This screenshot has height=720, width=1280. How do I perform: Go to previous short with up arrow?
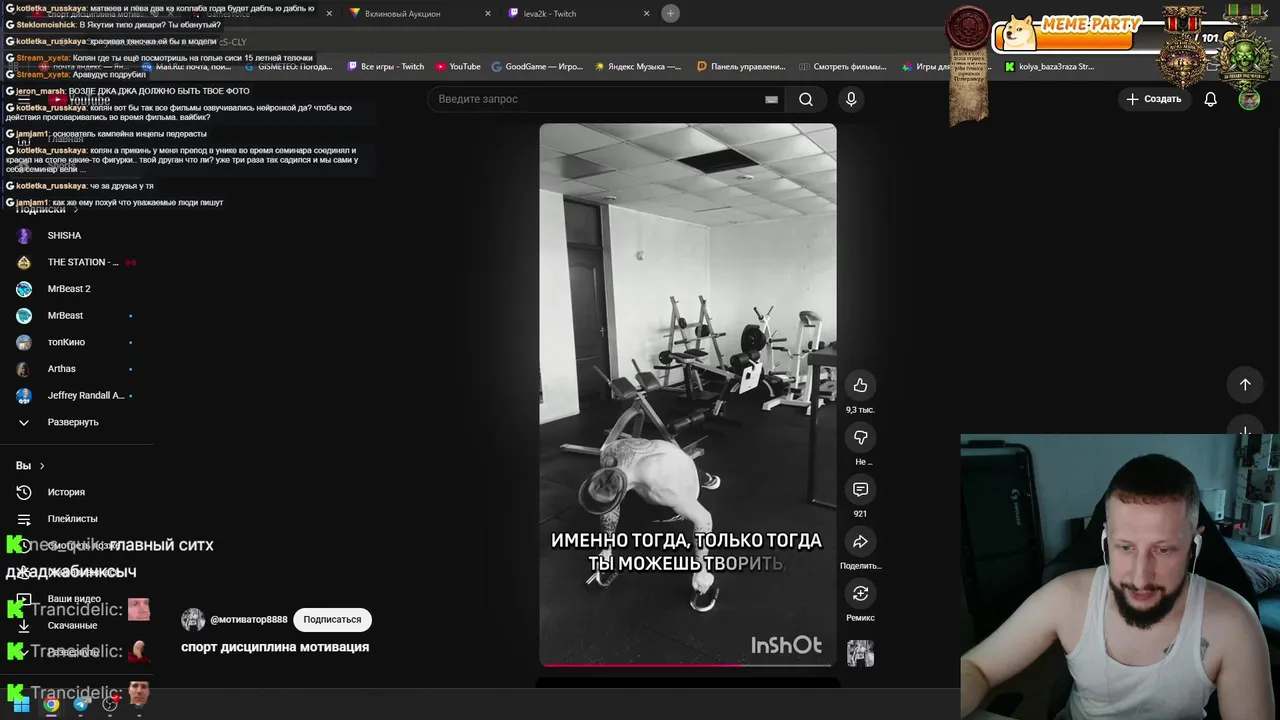pos(1245,385)
